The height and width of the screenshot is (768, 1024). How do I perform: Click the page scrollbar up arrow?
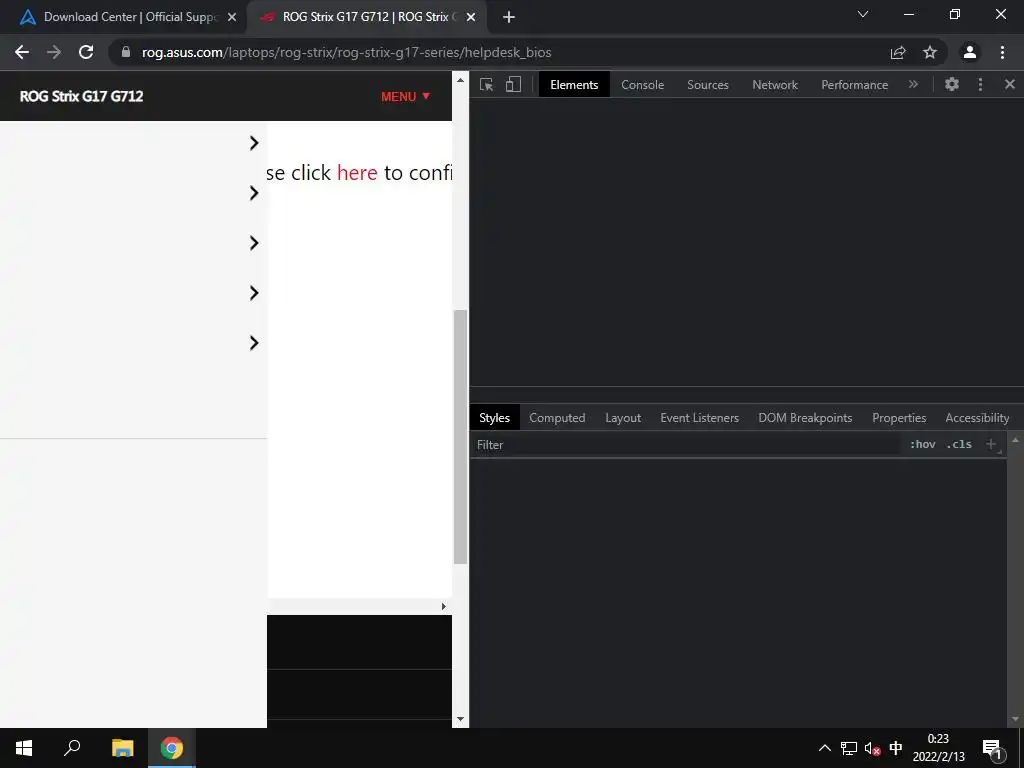460,80
